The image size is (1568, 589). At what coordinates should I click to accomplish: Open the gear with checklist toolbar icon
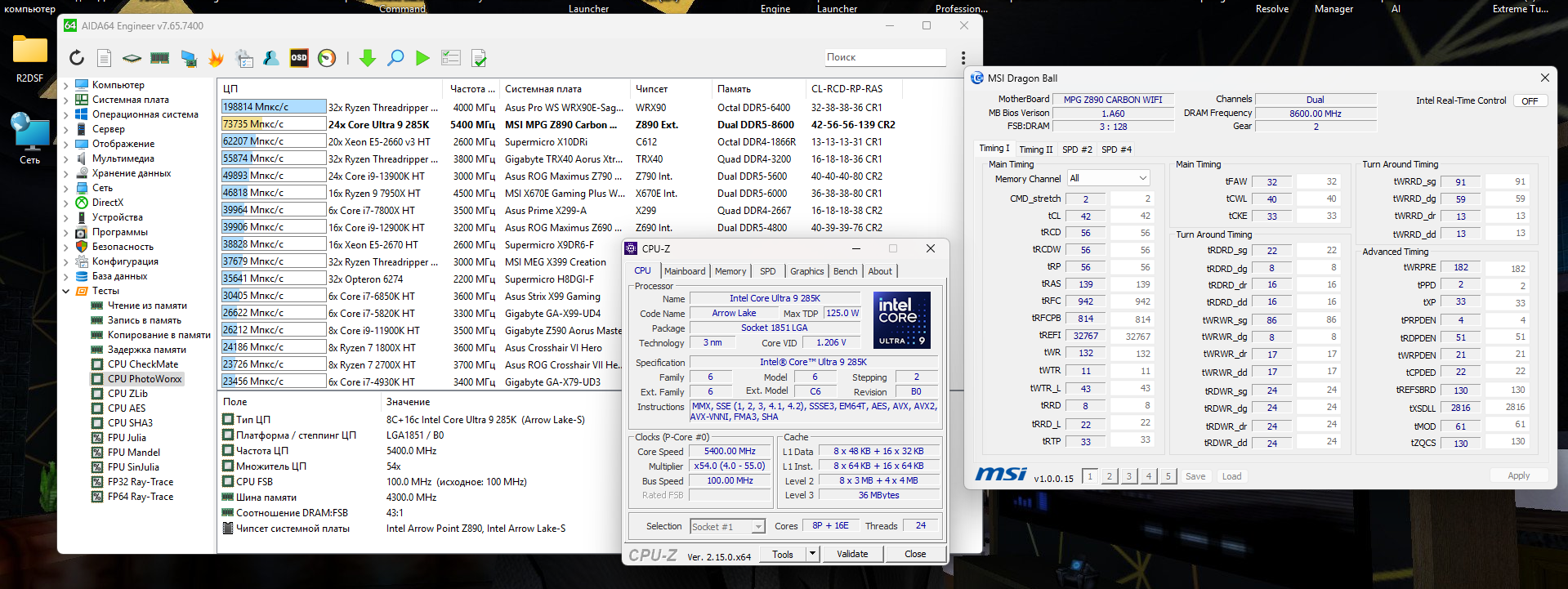coord(244,58)
